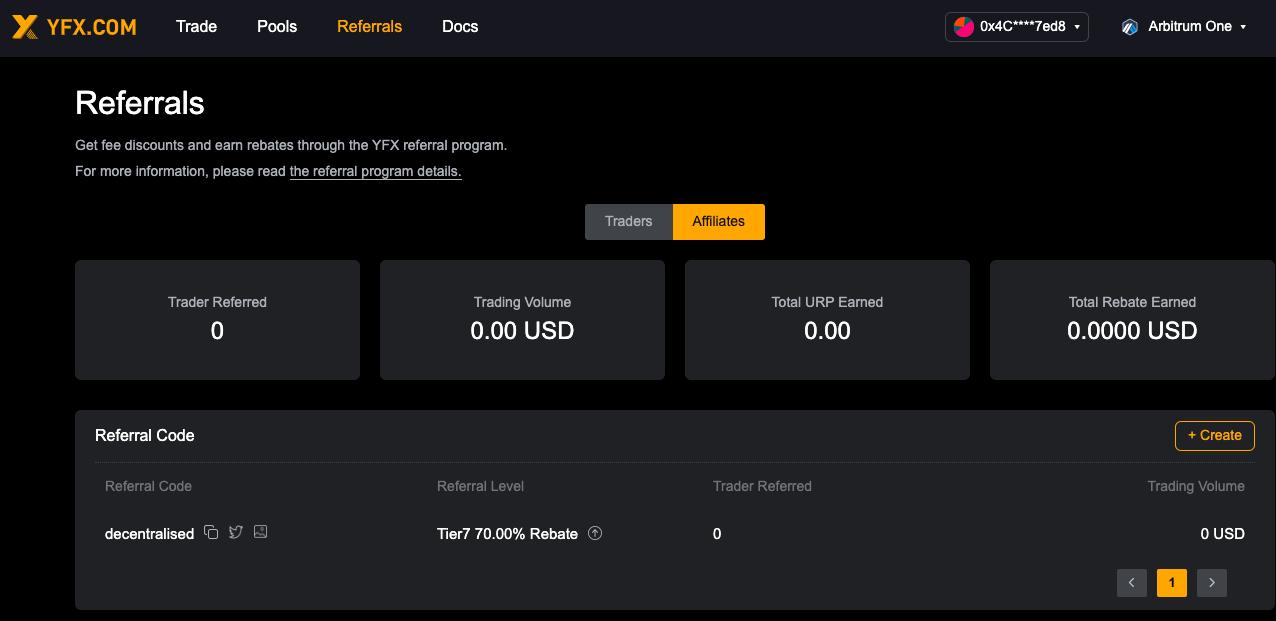Open the Pools menu
Image resolution: width=1276 pixels, height=621 pixels.
pyautogui.click(x=277, y=27)
